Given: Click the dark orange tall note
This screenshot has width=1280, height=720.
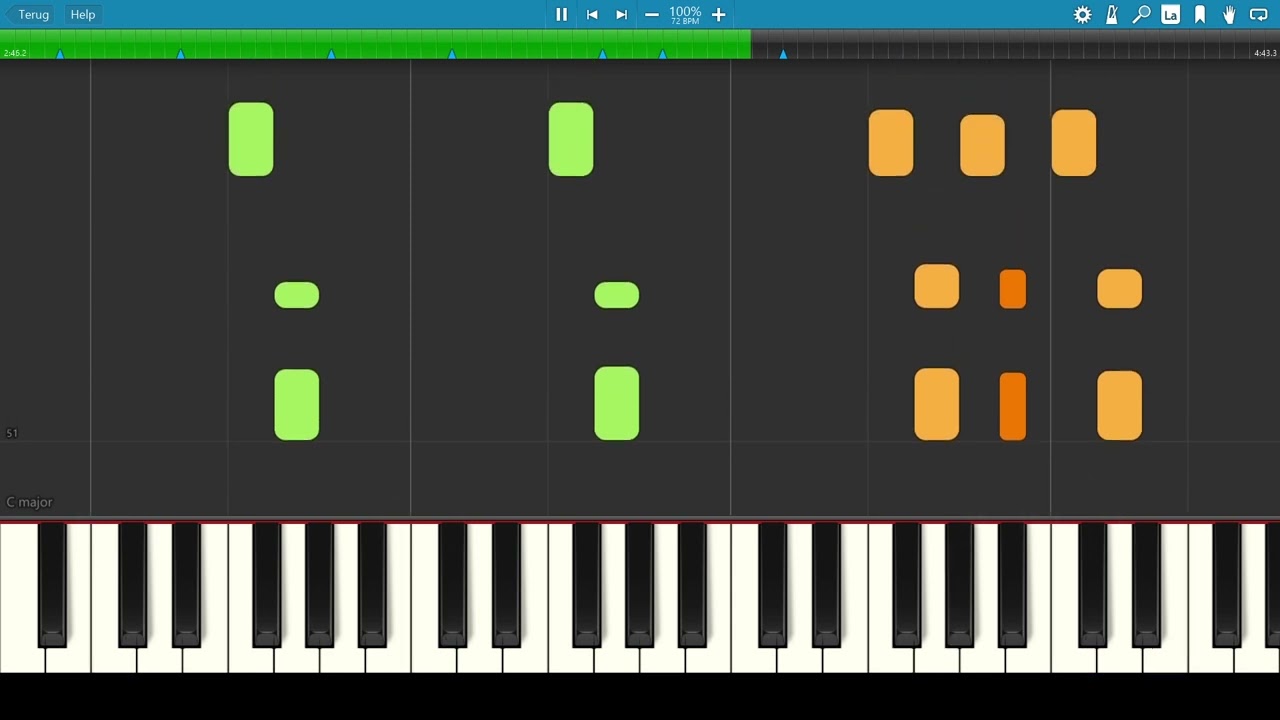Looking at the screenshot, I should point(1013,406).
